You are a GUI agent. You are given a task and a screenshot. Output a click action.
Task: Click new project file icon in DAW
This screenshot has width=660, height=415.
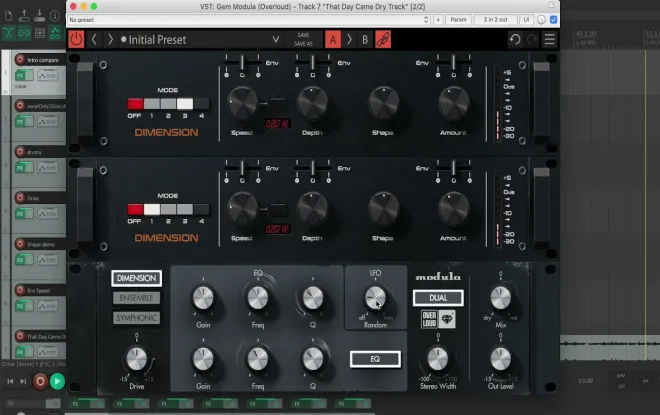coord(8,16)
